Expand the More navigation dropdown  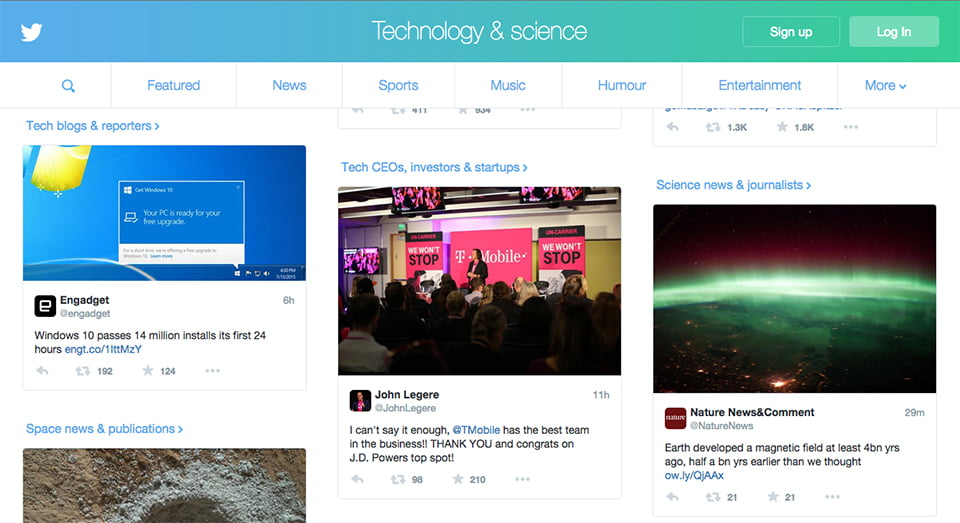coord(885,86)
